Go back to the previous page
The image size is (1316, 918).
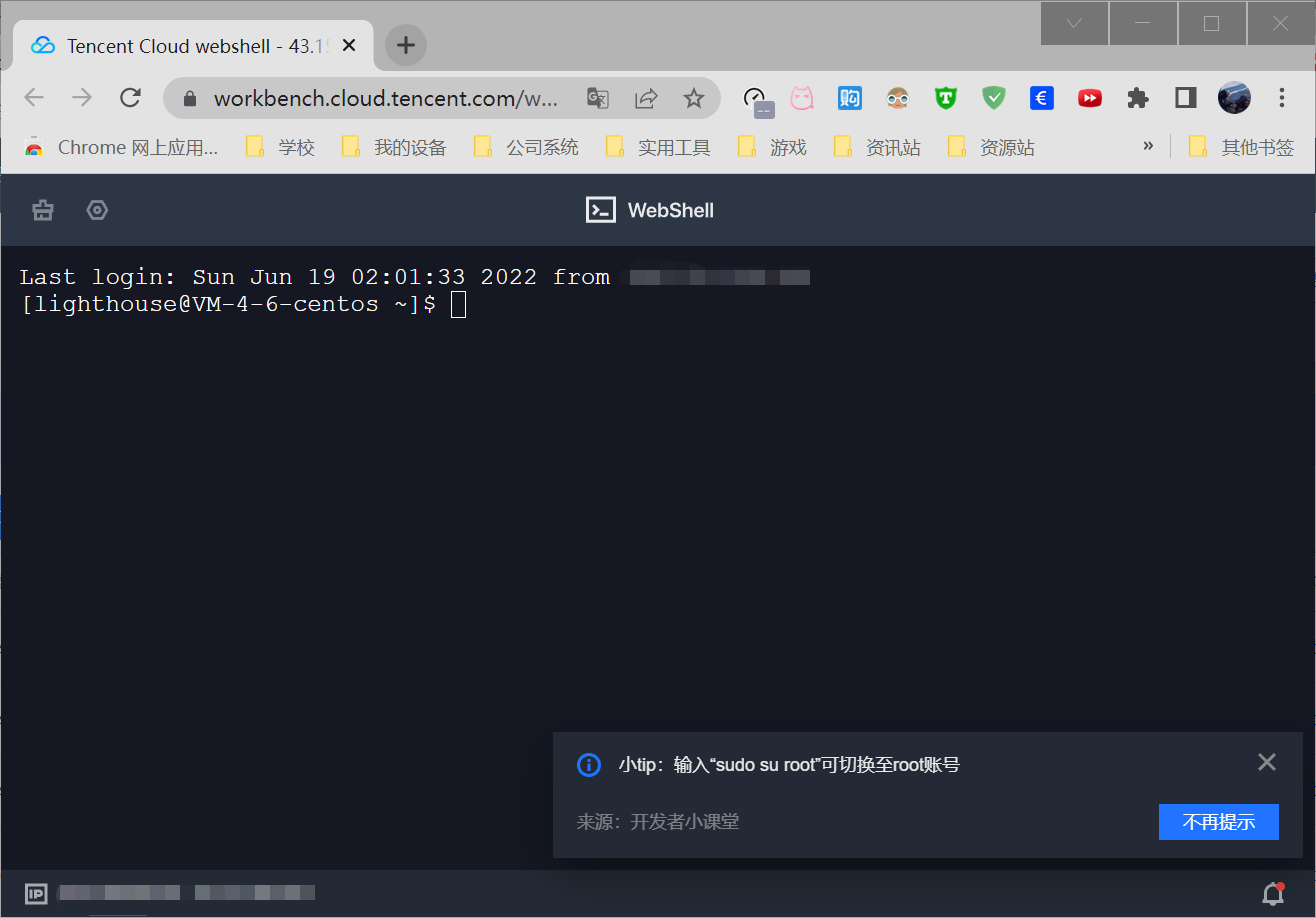pyautogui.click(x=35, y=97)
